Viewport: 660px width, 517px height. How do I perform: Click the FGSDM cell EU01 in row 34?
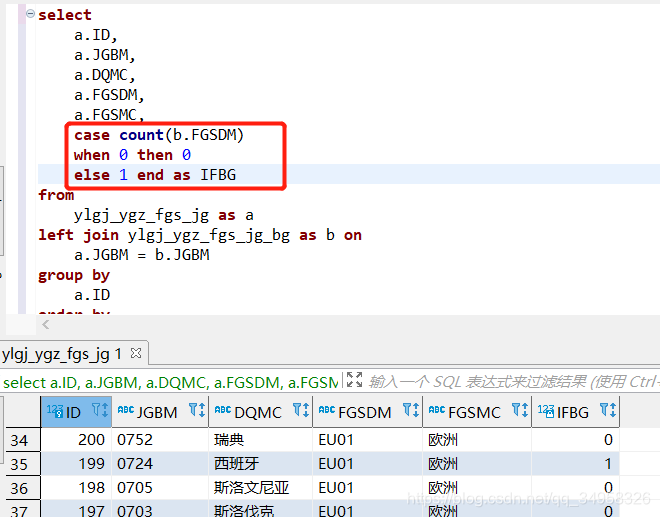coord(367,440)
